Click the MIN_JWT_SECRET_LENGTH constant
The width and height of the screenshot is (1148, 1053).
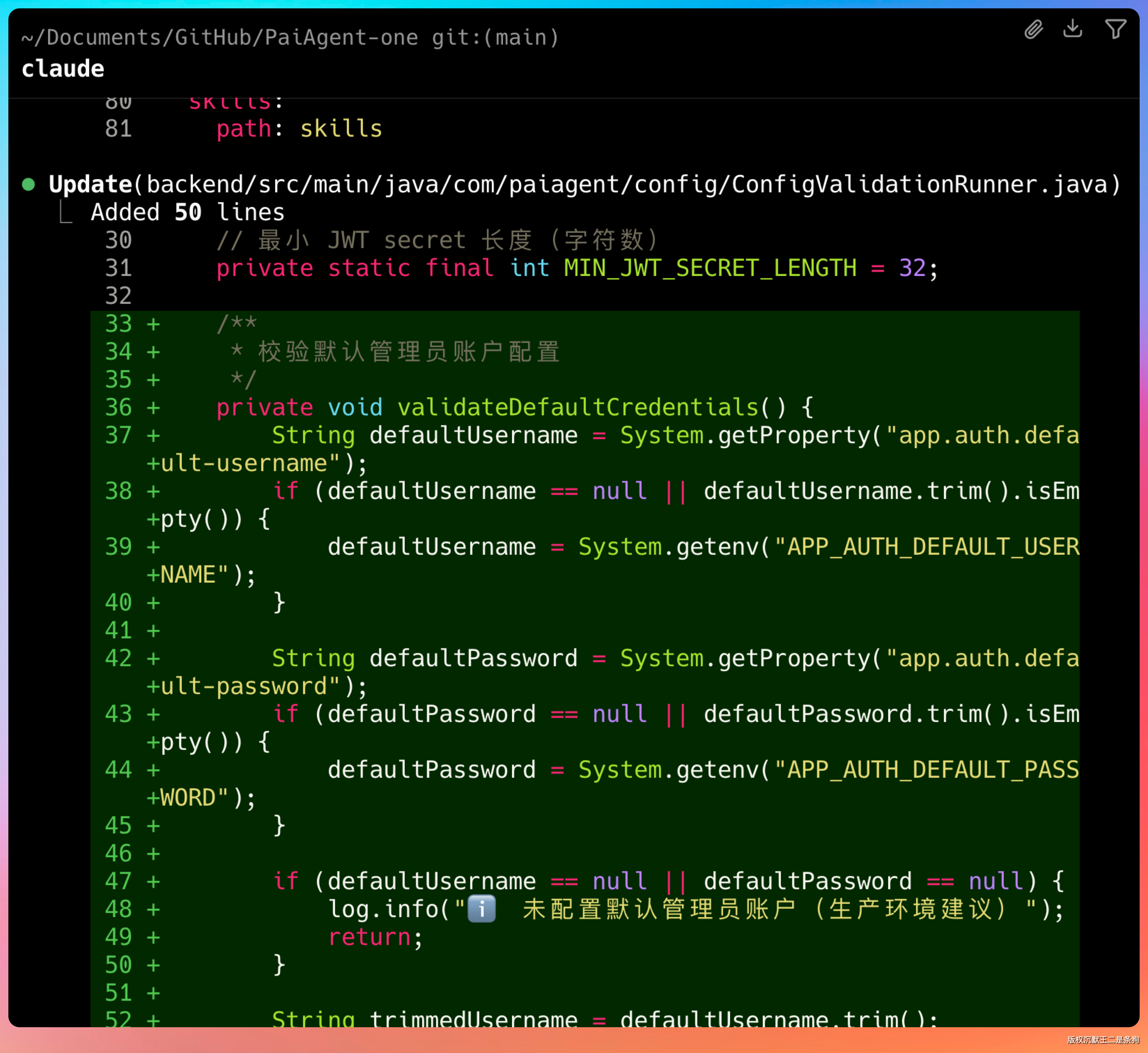710,268
